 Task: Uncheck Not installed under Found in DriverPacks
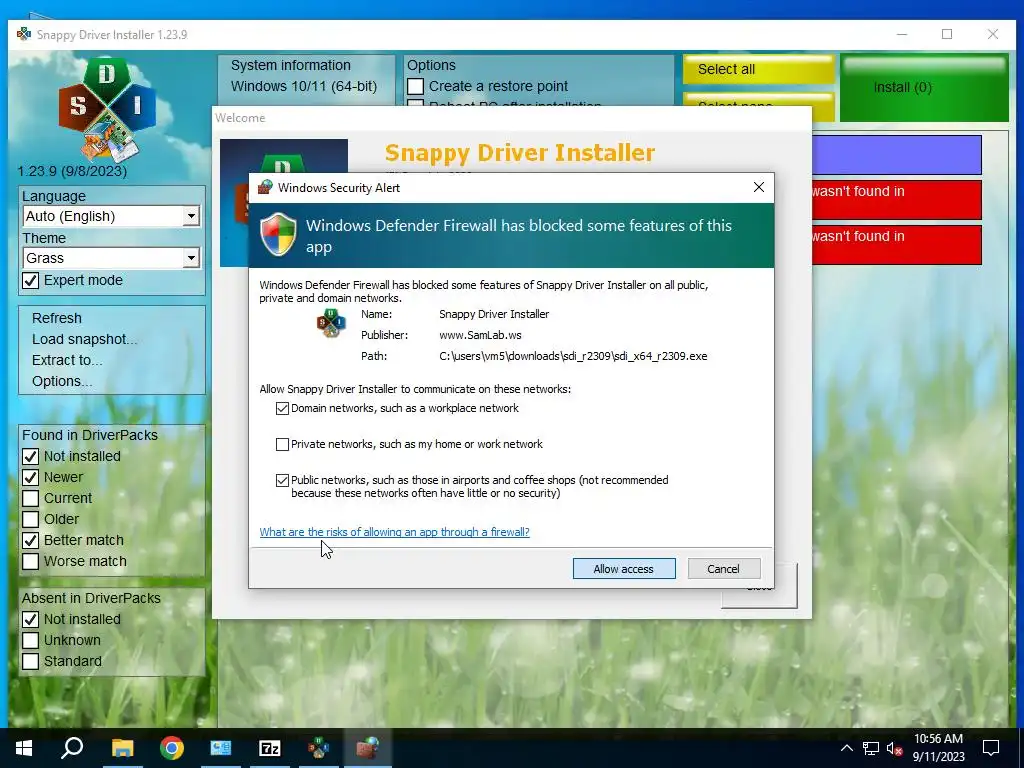pyautogui.click(x=30, y=456)
